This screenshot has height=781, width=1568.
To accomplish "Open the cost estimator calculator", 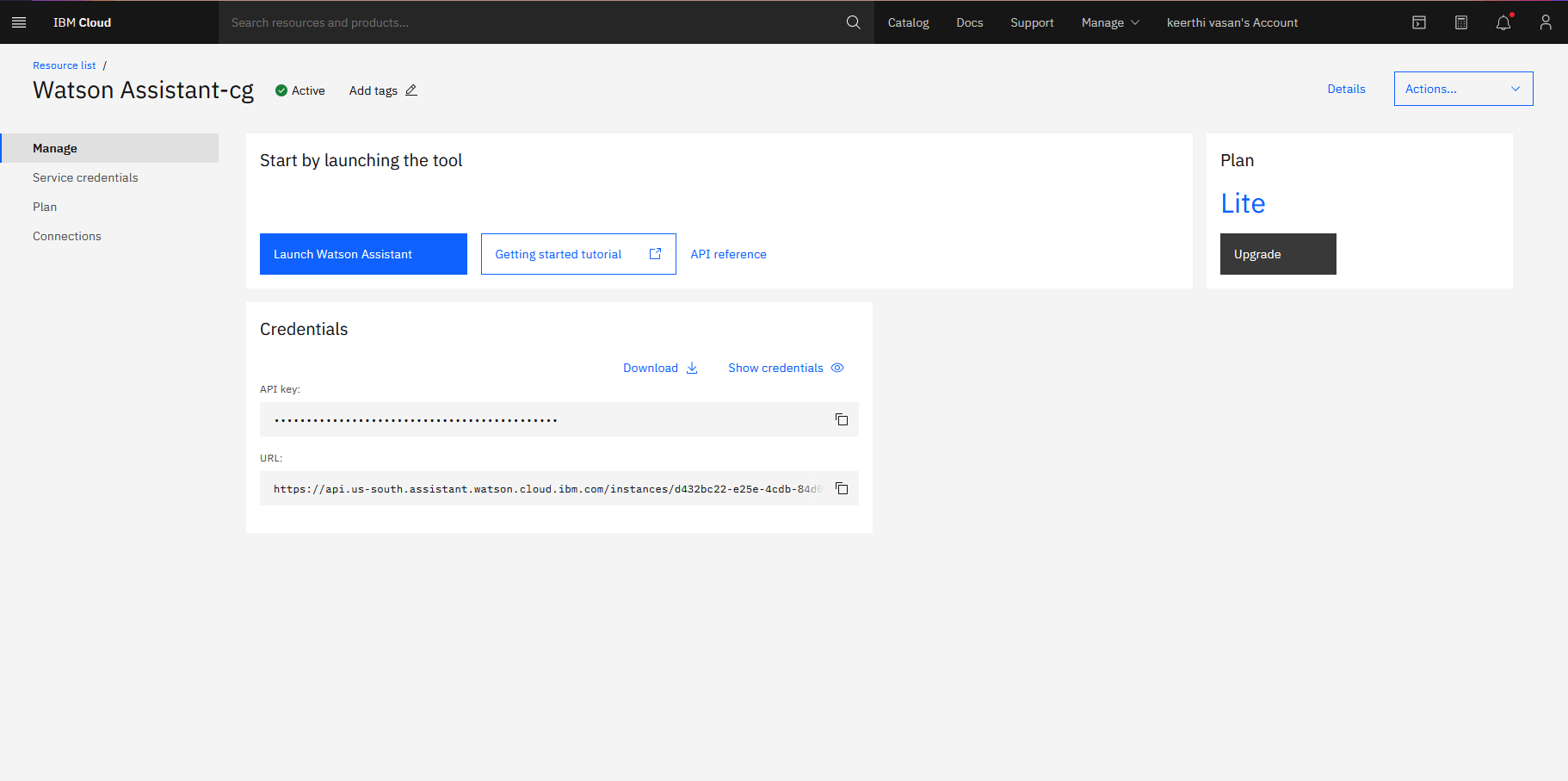I will [1460, 22].
